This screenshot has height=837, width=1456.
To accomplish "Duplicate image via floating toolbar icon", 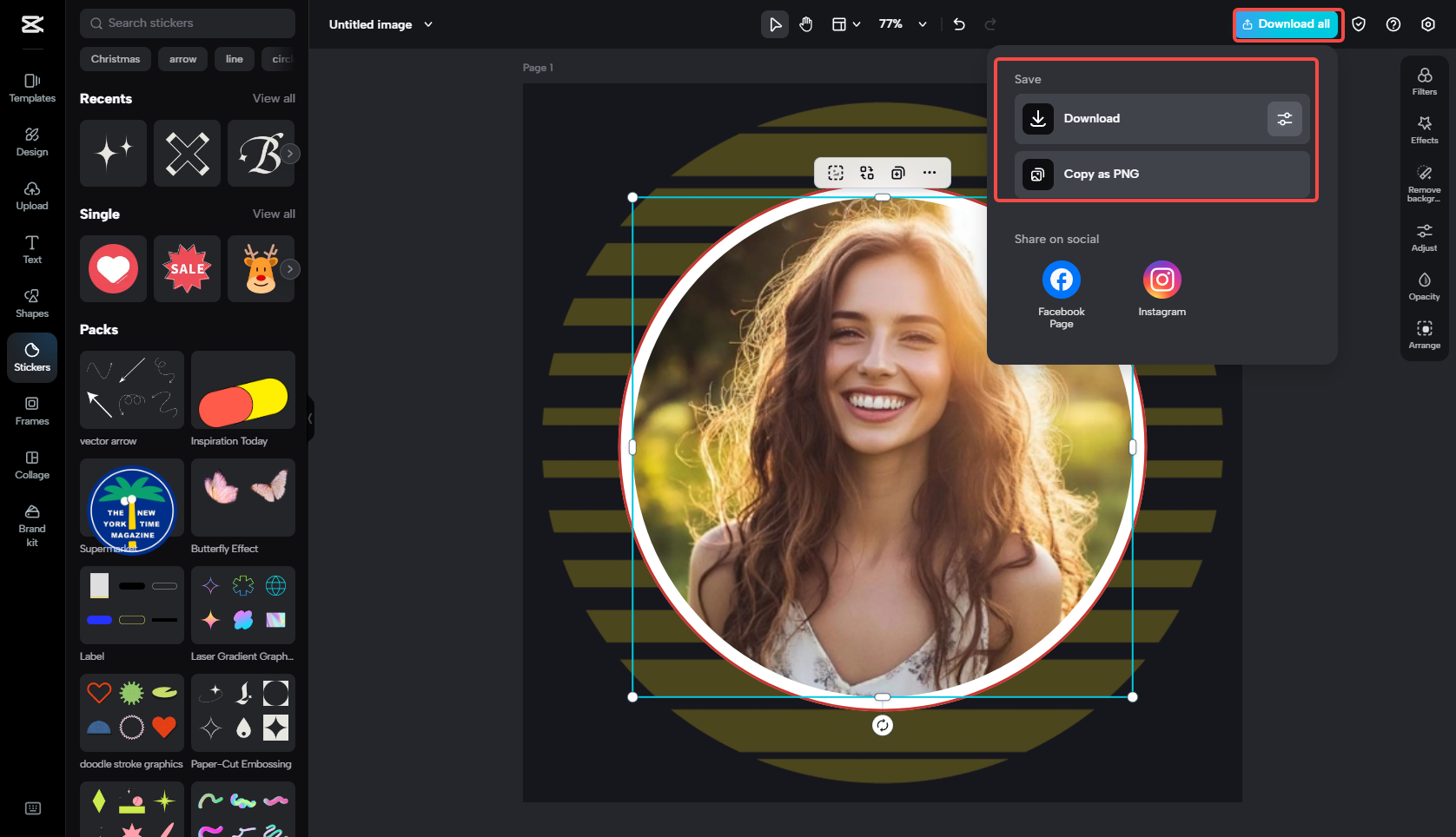I will [897, 173].
